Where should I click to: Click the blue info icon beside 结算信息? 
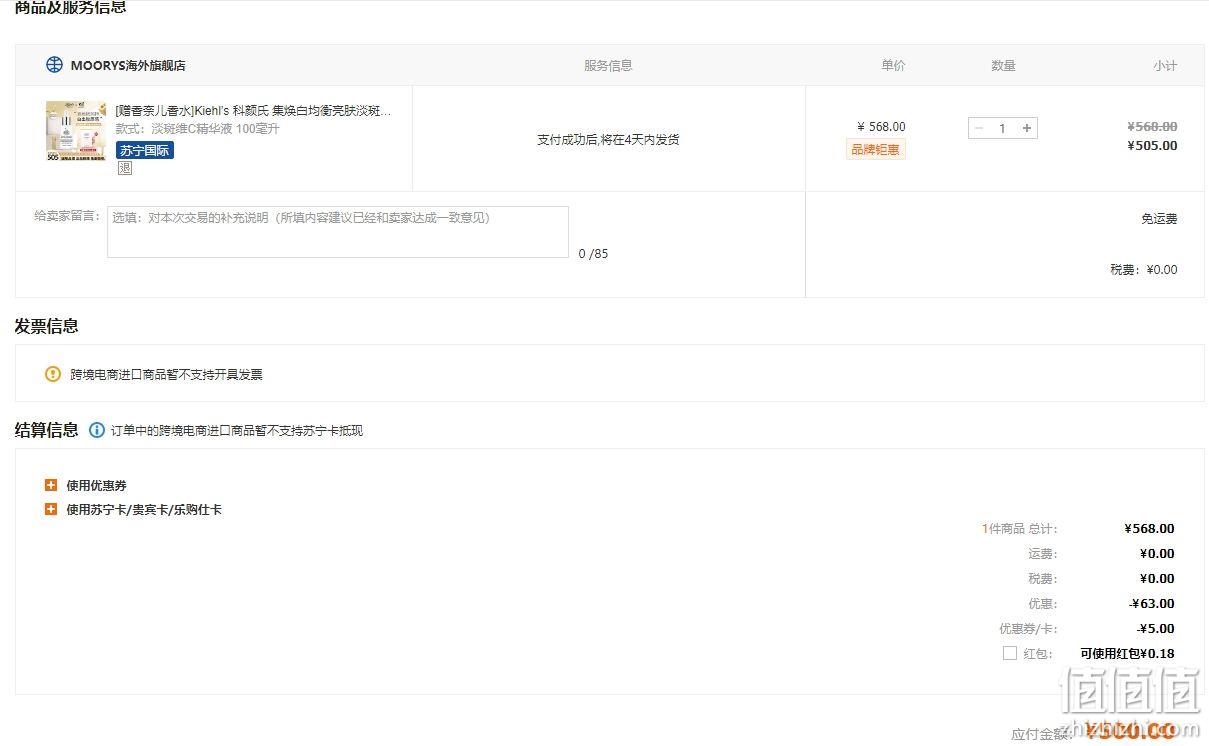97,430
